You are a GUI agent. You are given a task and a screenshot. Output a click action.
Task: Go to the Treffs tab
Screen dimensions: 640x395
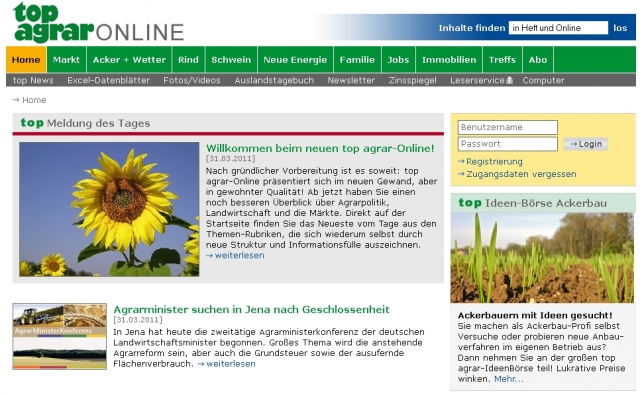pos(502,60)
